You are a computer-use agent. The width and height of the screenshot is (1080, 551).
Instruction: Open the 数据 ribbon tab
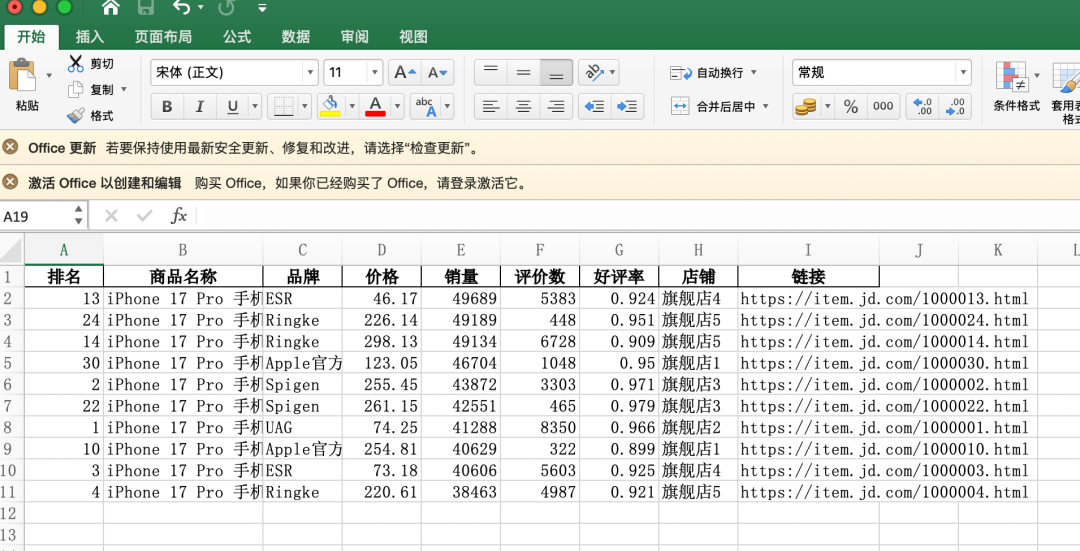click(x=295, y=37)
